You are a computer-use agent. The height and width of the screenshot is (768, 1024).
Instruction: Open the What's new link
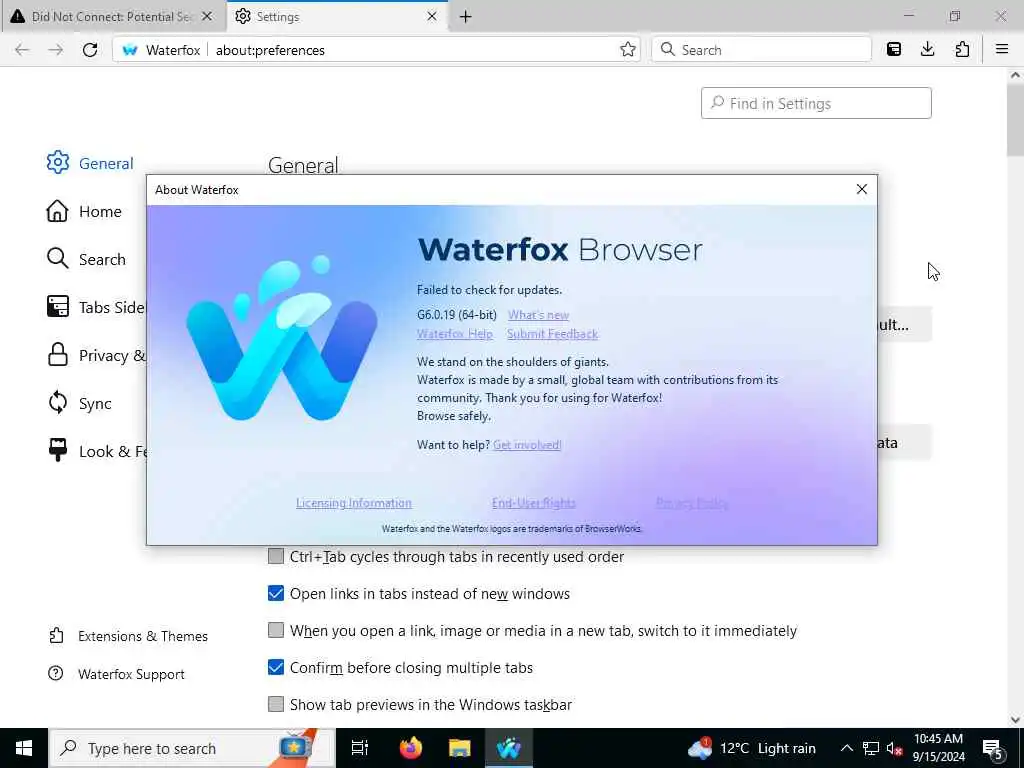tap(538, 315)
